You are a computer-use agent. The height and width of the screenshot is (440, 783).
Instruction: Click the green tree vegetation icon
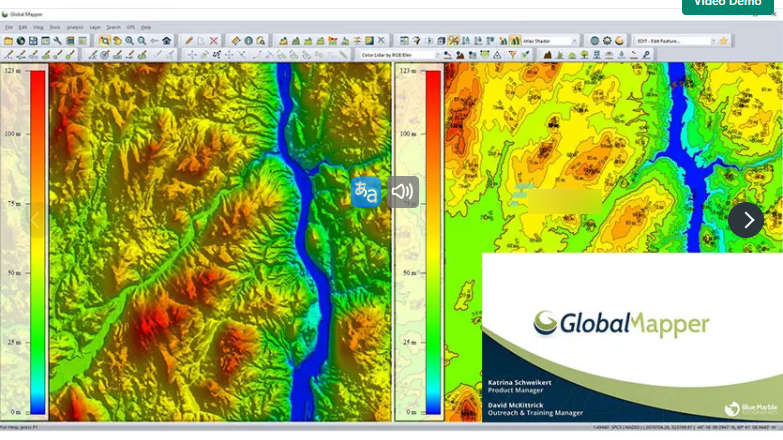585,55
